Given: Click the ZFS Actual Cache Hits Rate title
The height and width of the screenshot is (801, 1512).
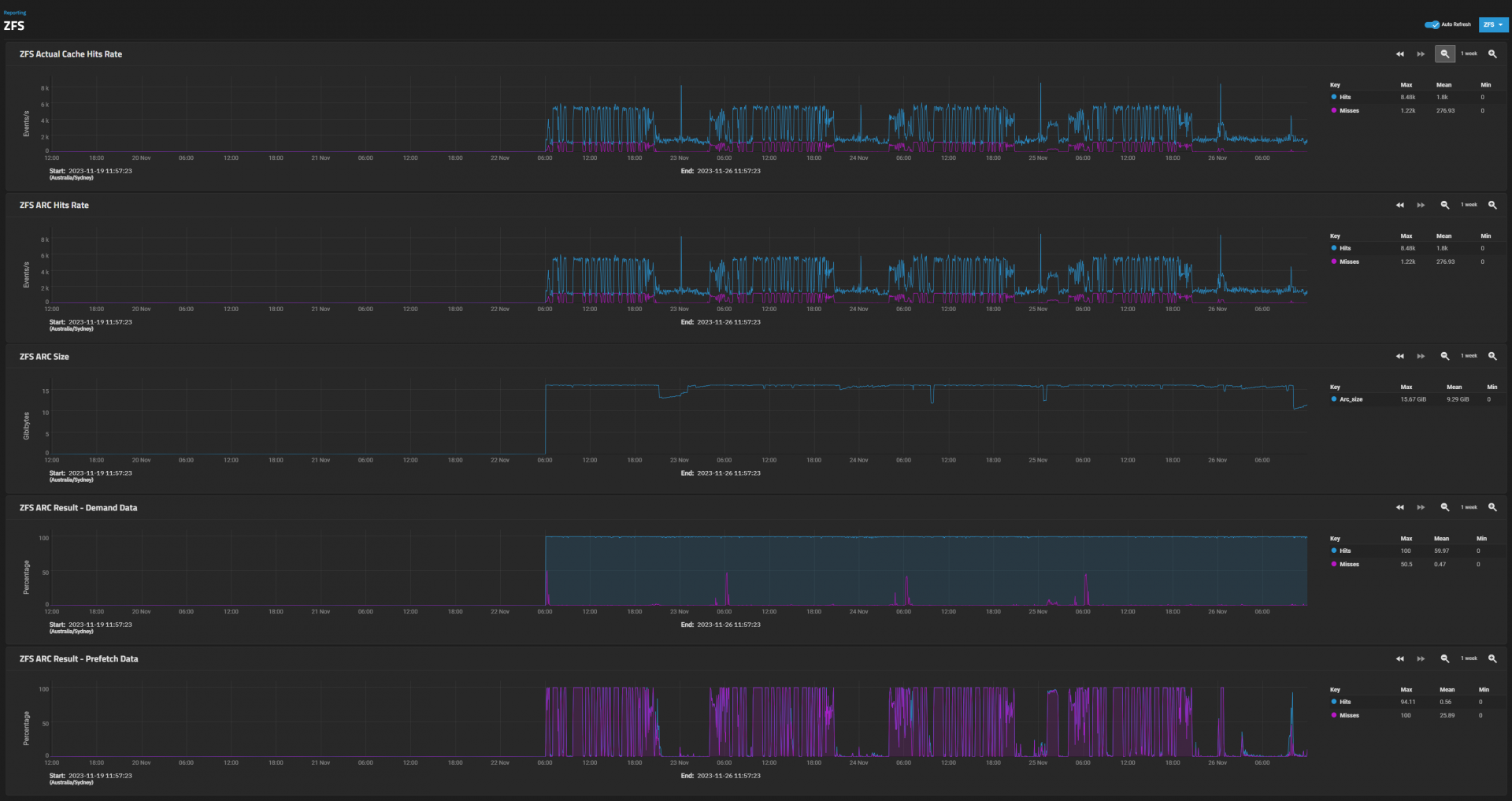Looking at the screenshot, I should pyautogui.click(x=71, y=54).
